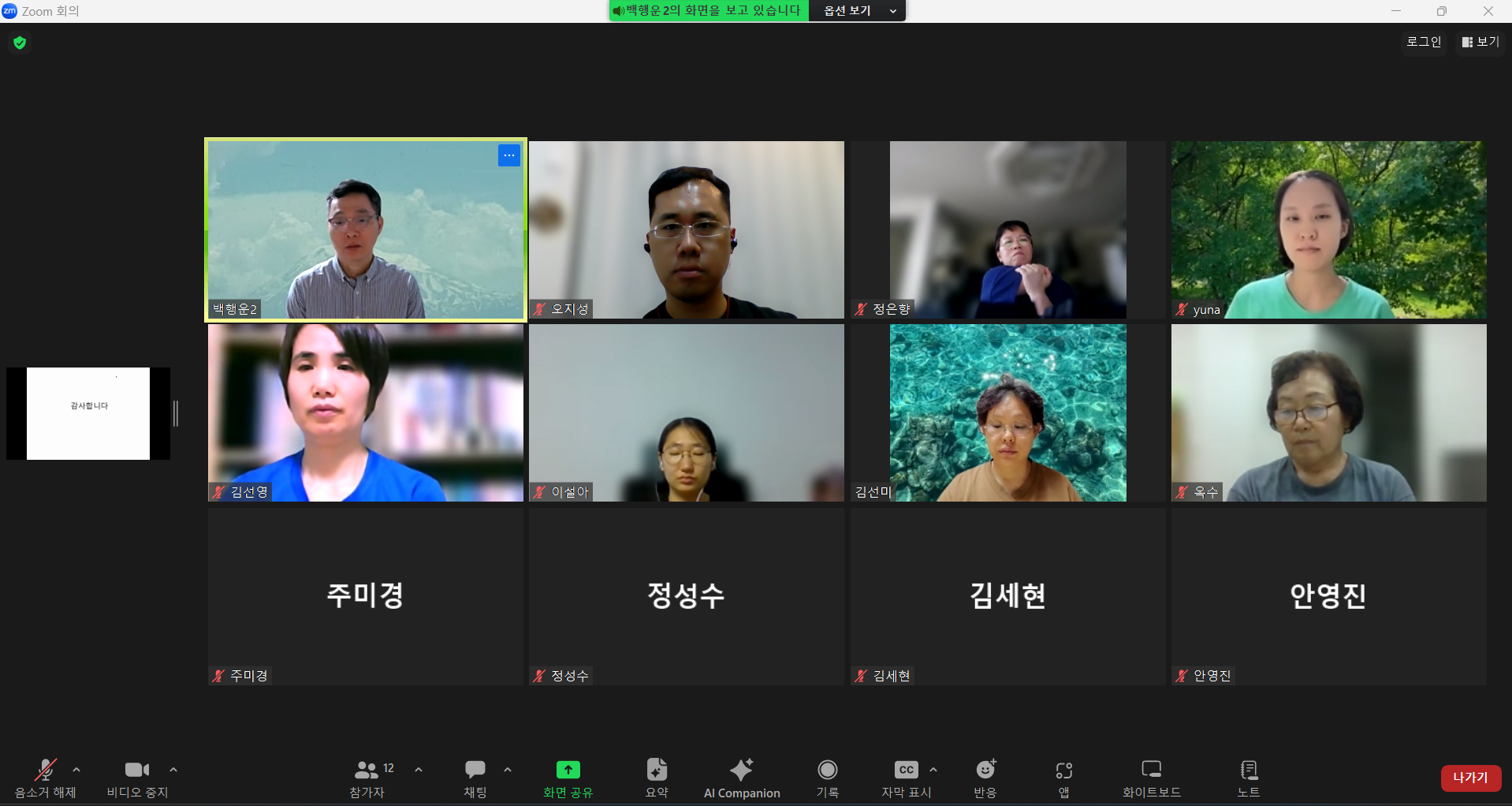Select 정은향 video tile
Screen dimensions: 1512x806
pos(1007,229)
